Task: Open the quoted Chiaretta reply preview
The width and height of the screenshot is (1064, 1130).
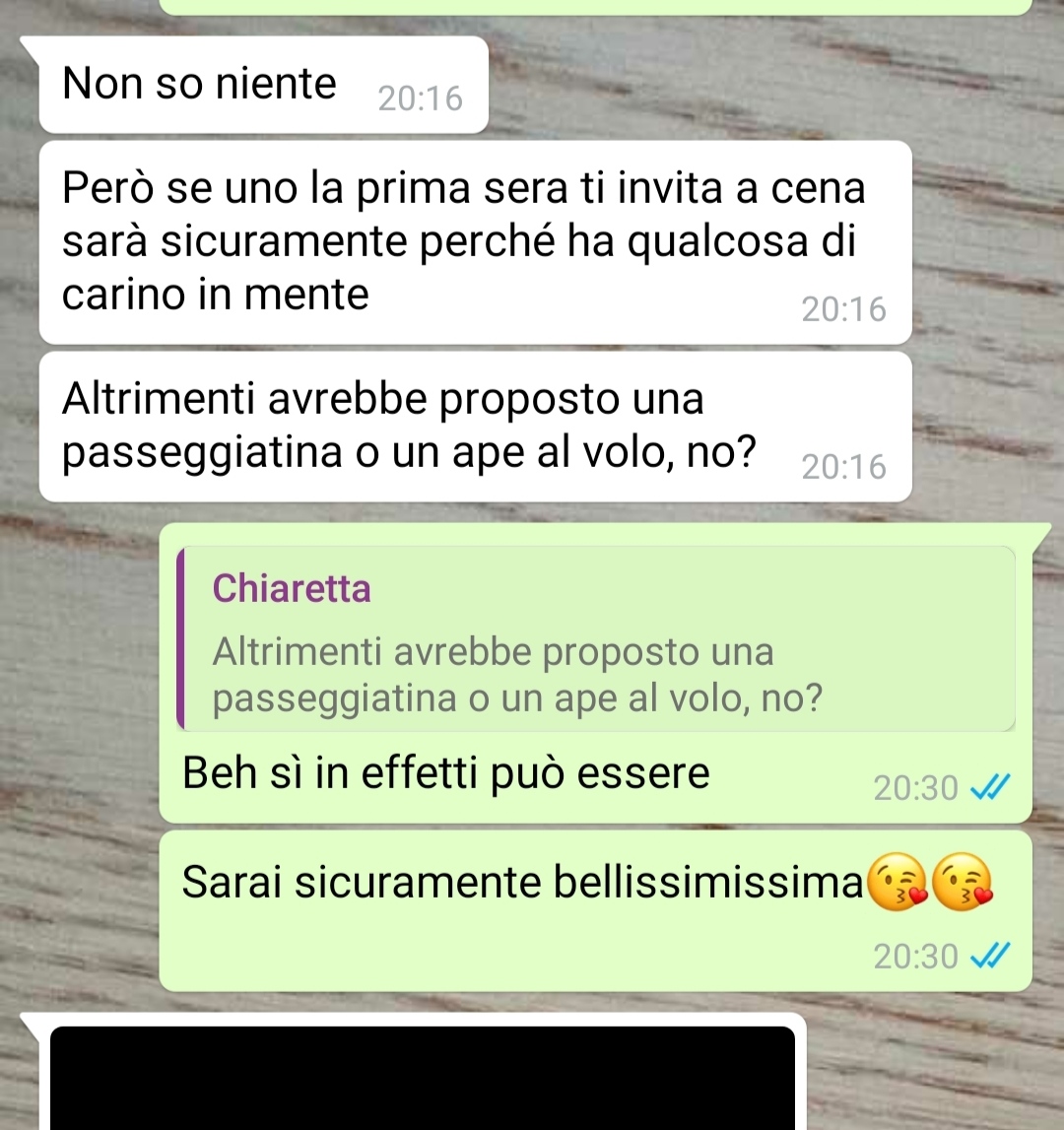Action: click(x=596, y=638)
